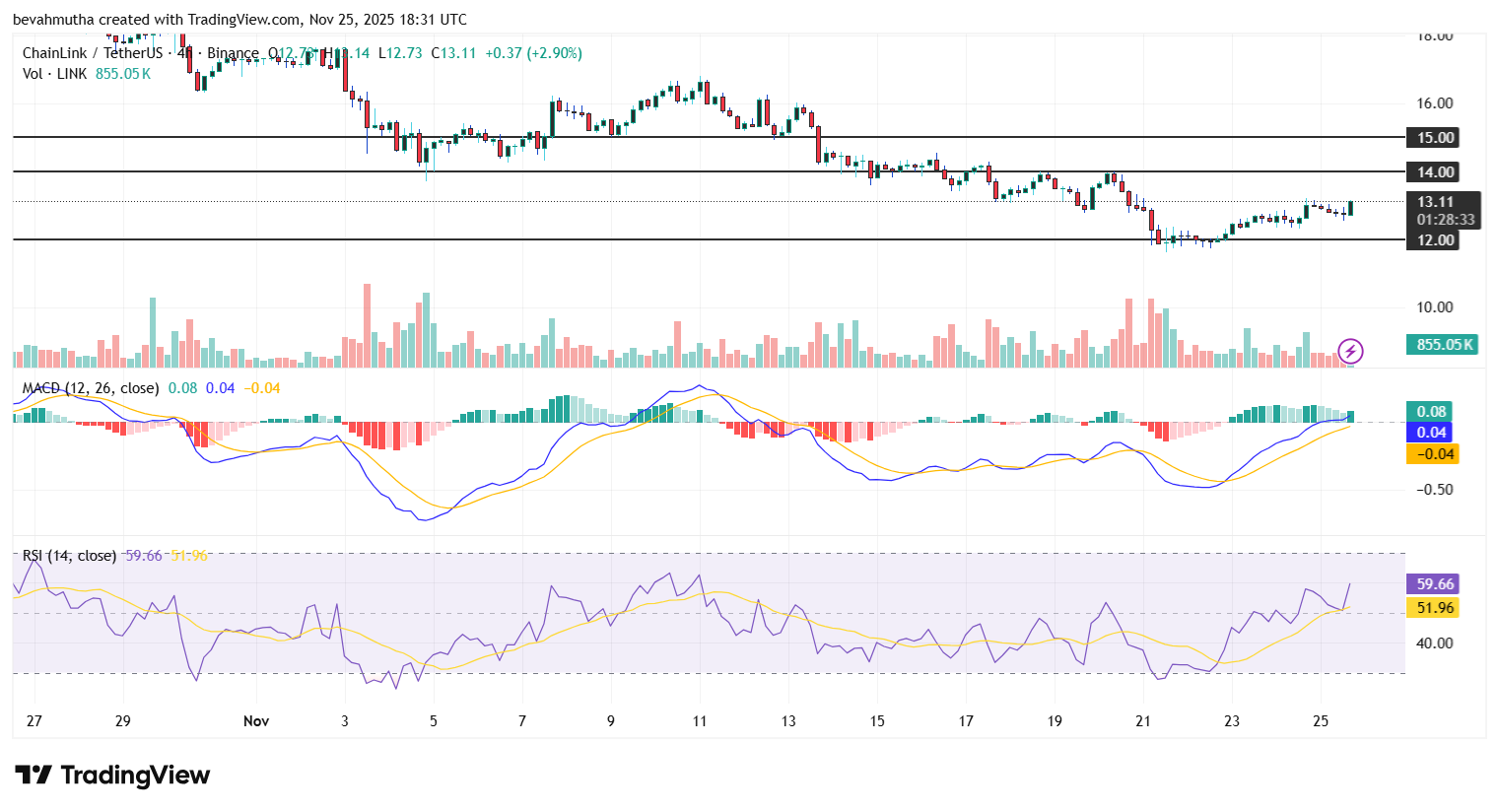1499x812 pixels.
Task: Click the MACD (12, 26, close) indicator label
Action: pos(89,388)
